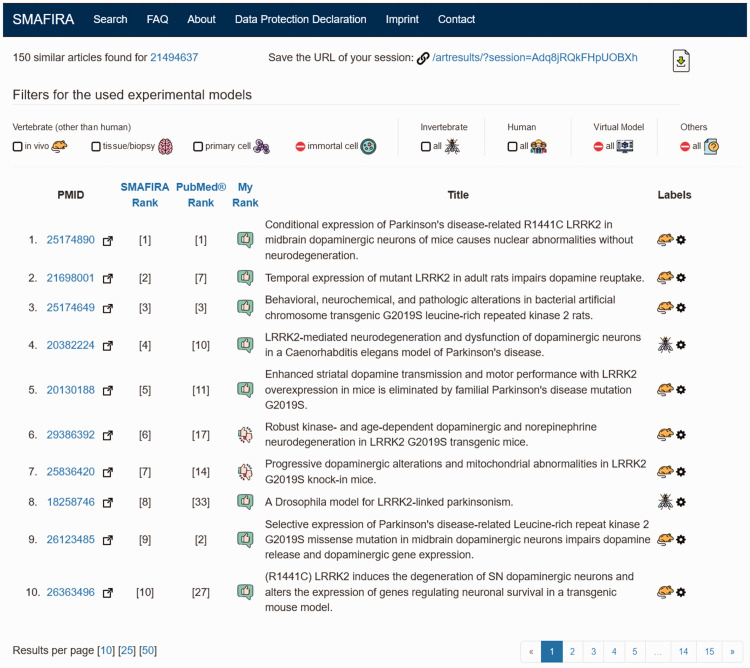Sort by PubMed Rank column header
This screenshot has width=750, height=668.
pyautogui.click(x=201, y=194)
